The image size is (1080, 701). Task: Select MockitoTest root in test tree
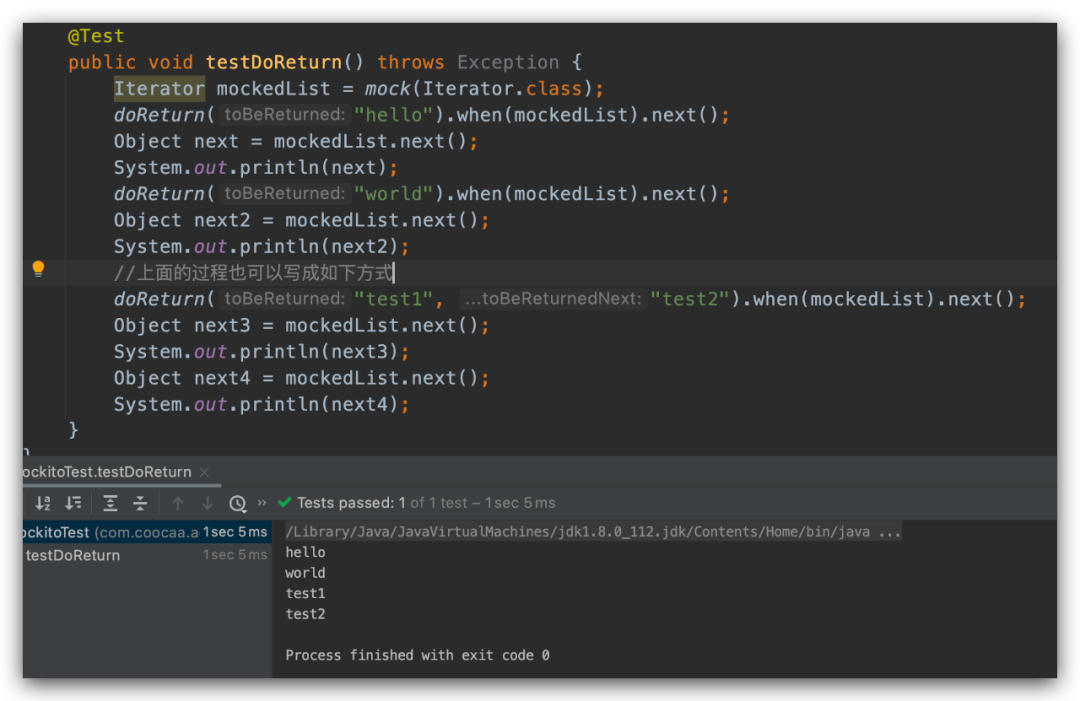tap(147, 532)
